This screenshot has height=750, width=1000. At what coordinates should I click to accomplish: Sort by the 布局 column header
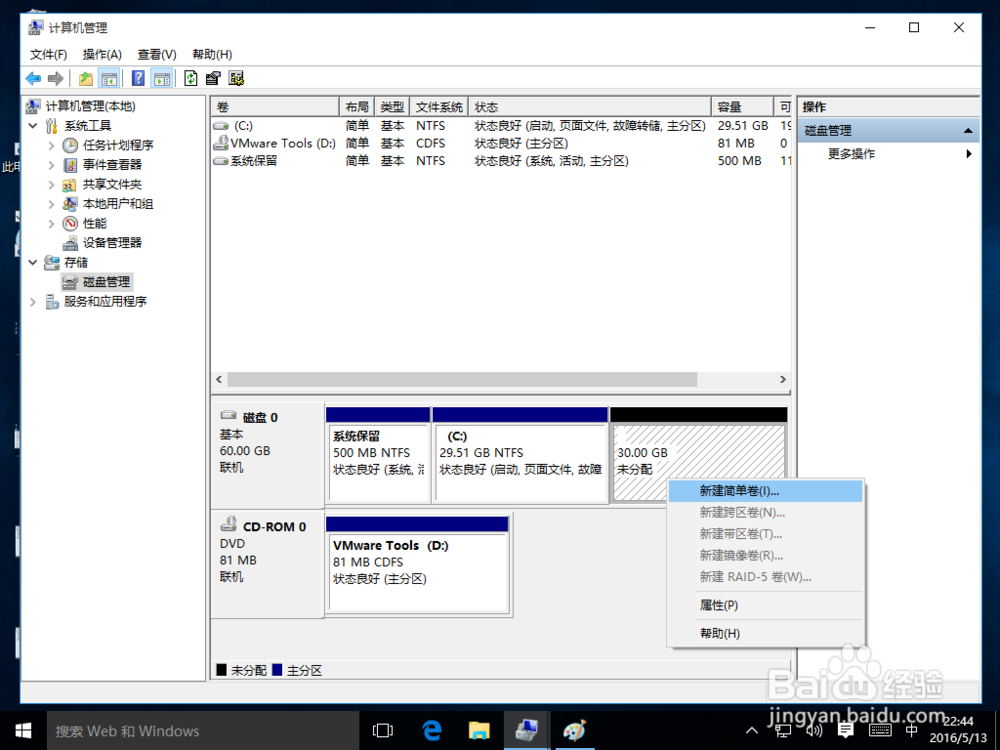tap(357, 107)
